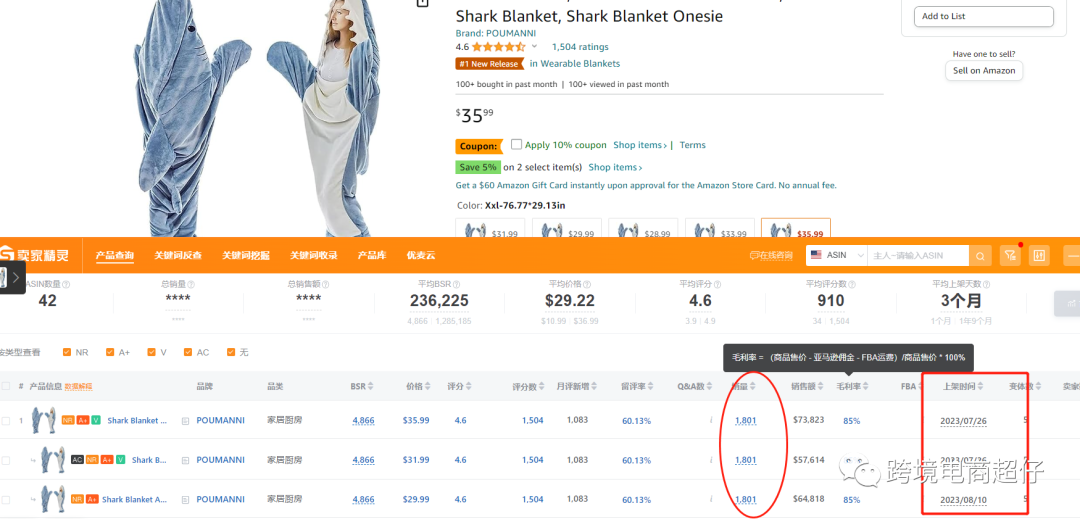1080x519 pixels.
Task: Sort by the 价格 column arrows
Action: tap(429, 386)
